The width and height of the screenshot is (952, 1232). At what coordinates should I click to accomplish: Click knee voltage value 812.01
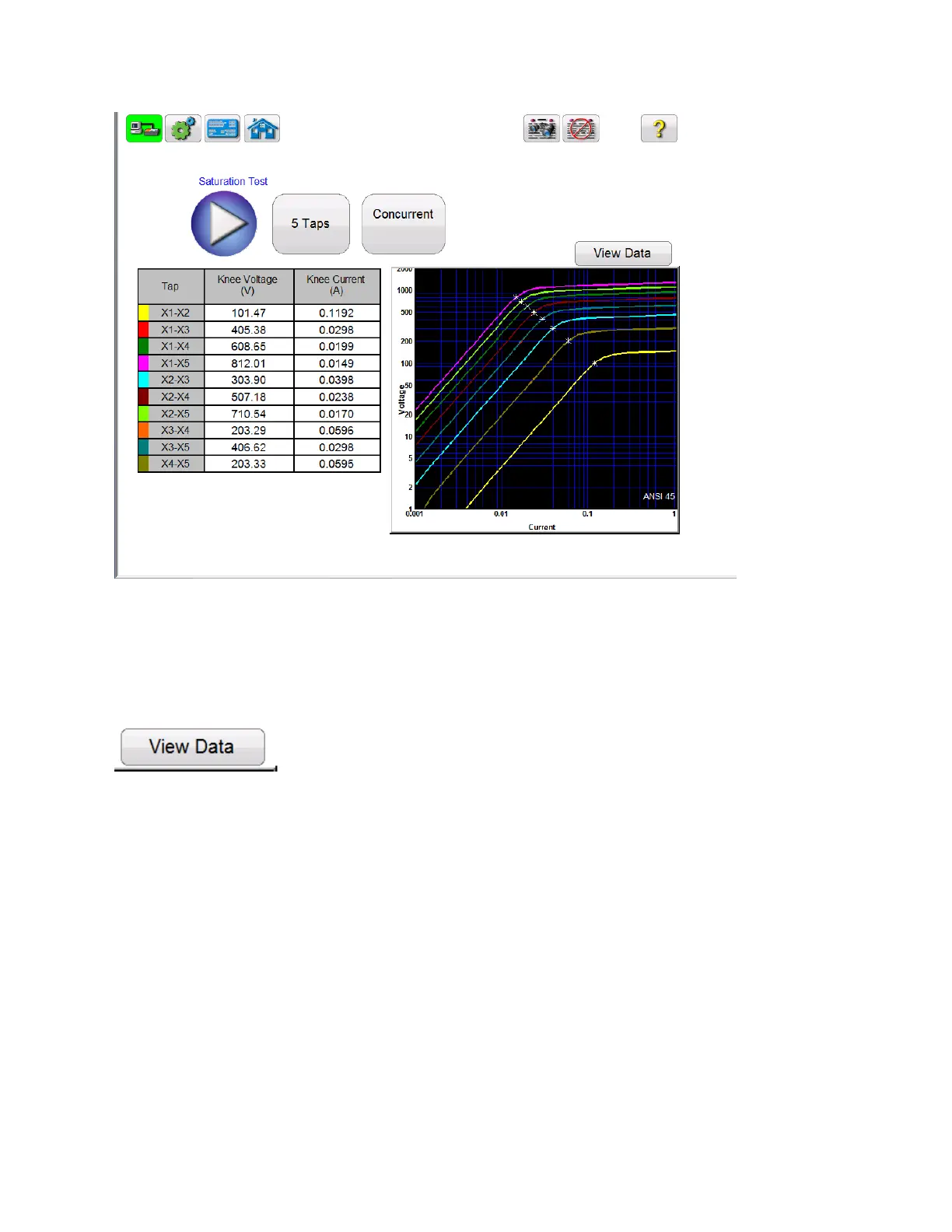[249, 363]
